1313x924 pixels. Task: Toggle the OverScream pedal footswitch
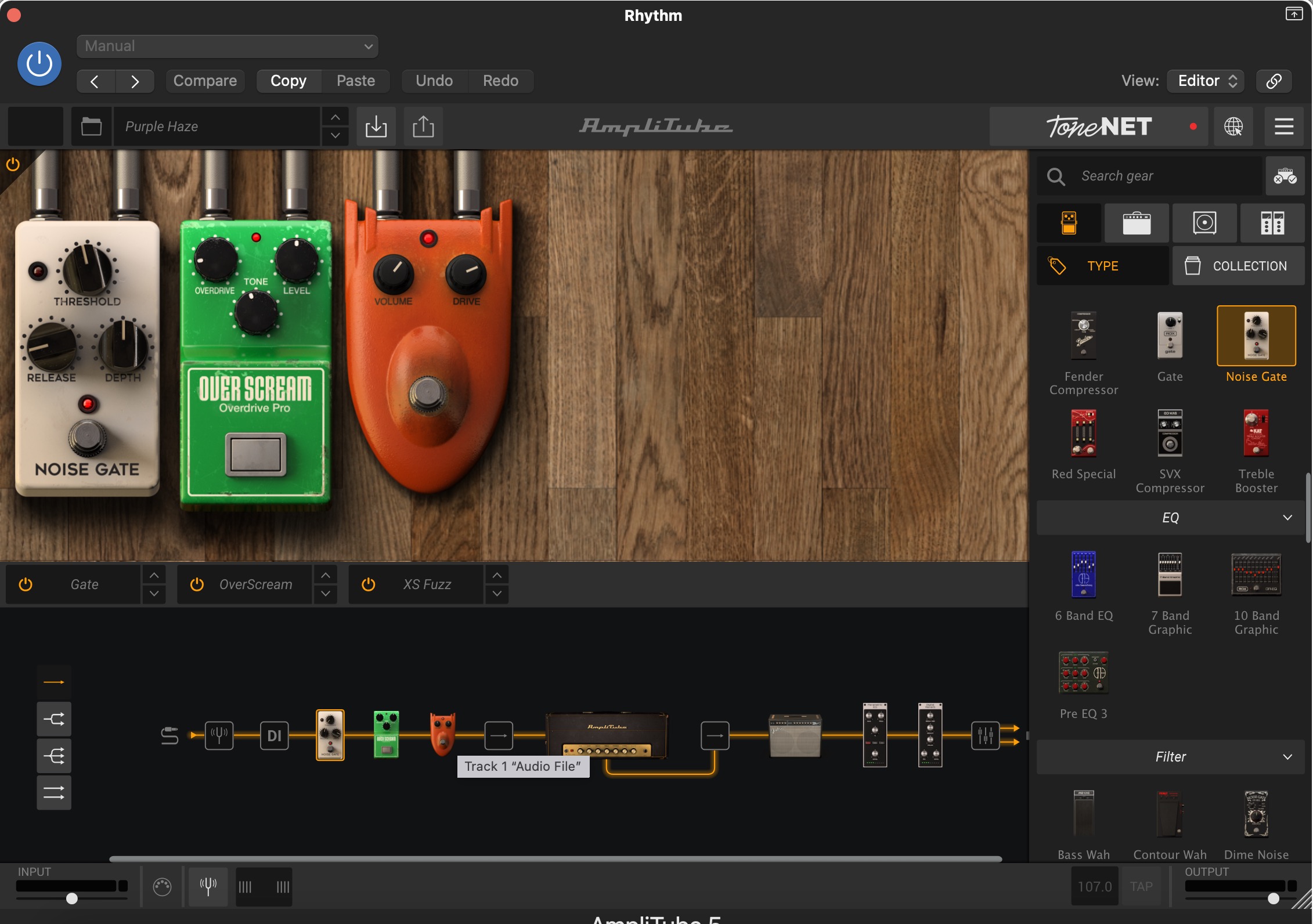pos(255,454)
